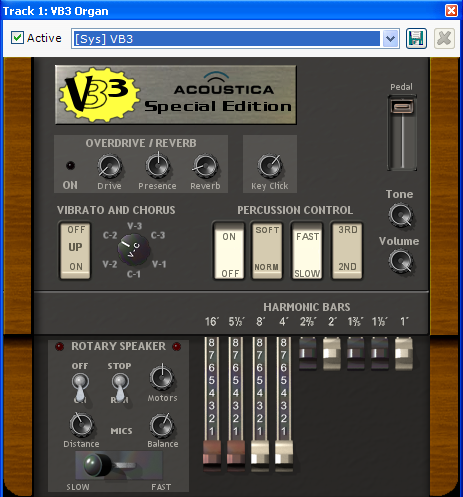The image size is (463, 497).
Task: Open the preset dropdown arrow
Action: click(x=390, y=39)
